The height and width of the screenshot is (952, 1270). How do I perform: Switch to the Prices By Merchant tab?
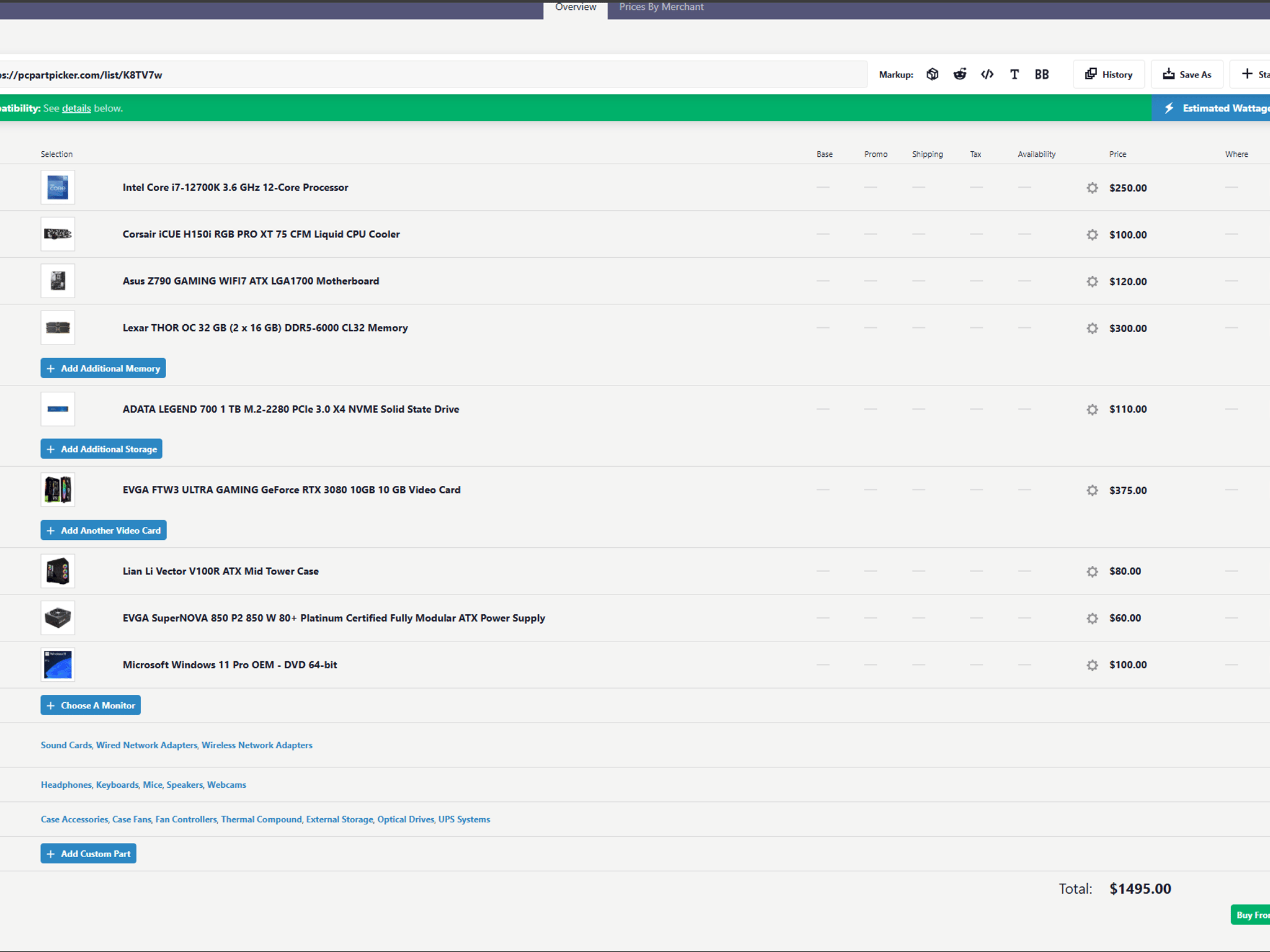pos(661,7)
